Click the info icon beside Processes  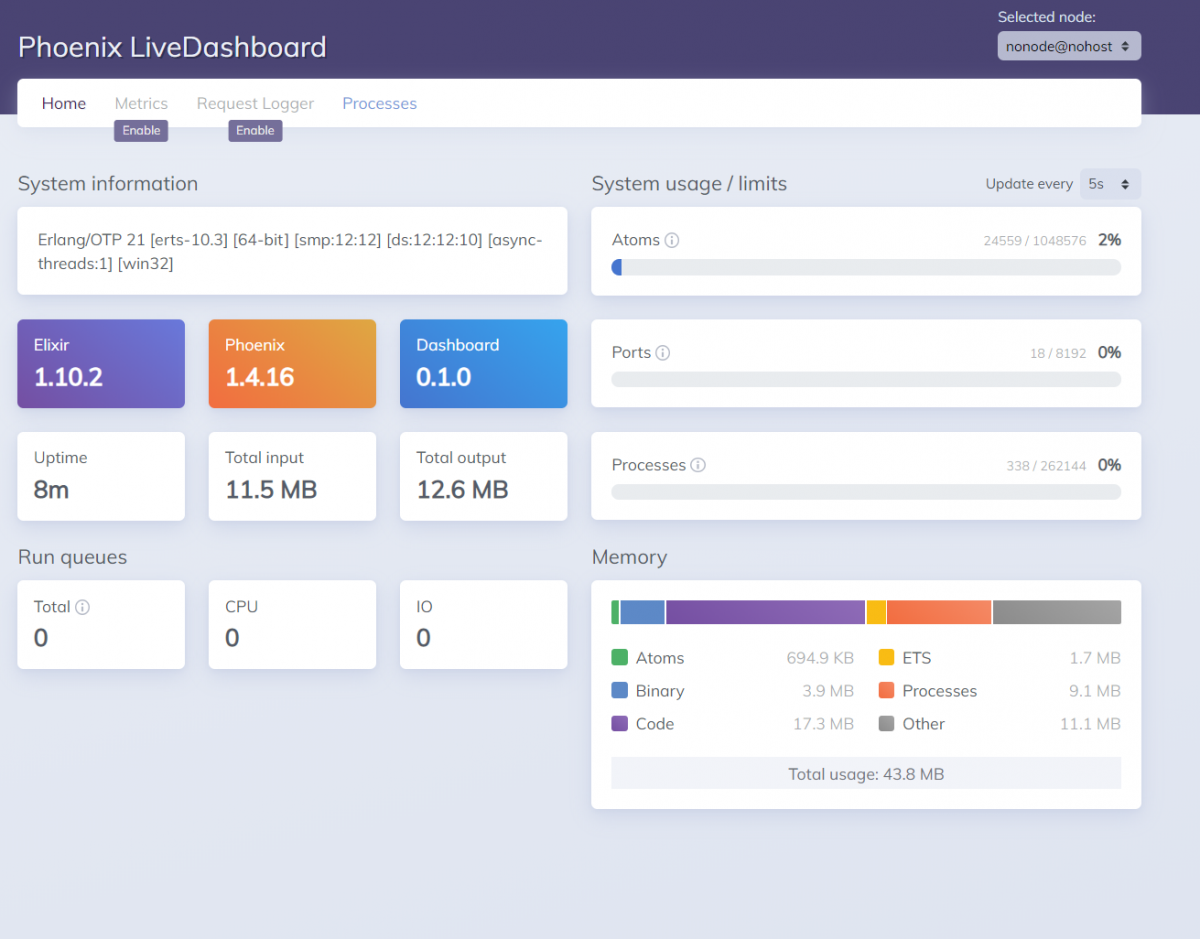[698, 465]
